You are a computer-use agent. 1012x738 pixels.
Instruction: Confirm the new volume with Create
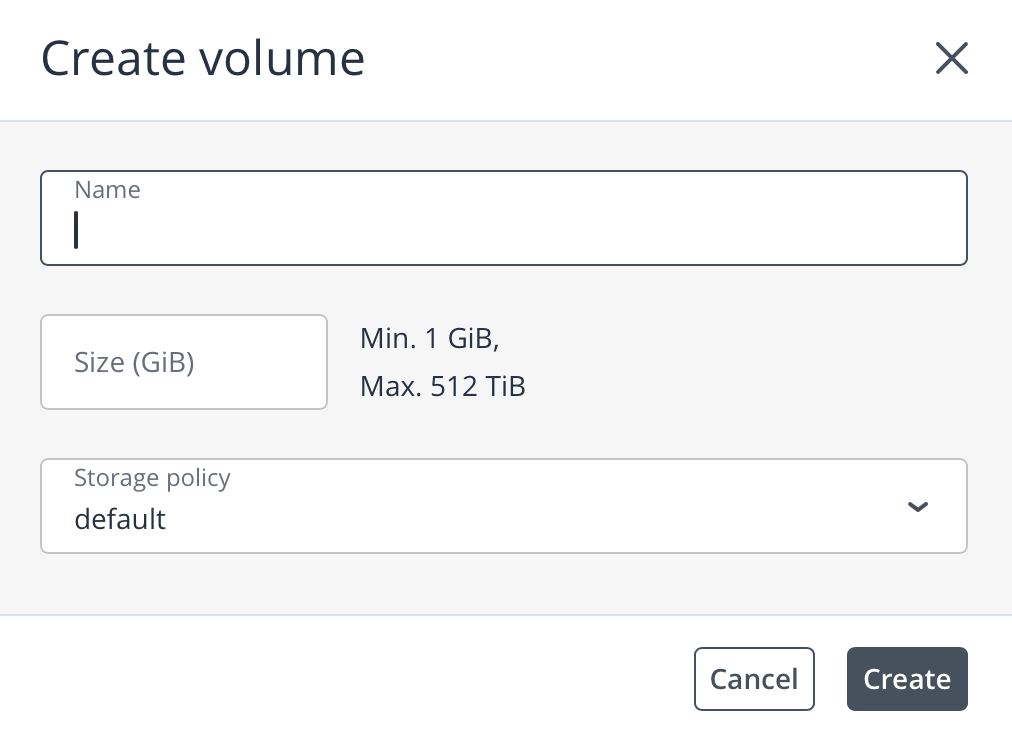(907, 680)
